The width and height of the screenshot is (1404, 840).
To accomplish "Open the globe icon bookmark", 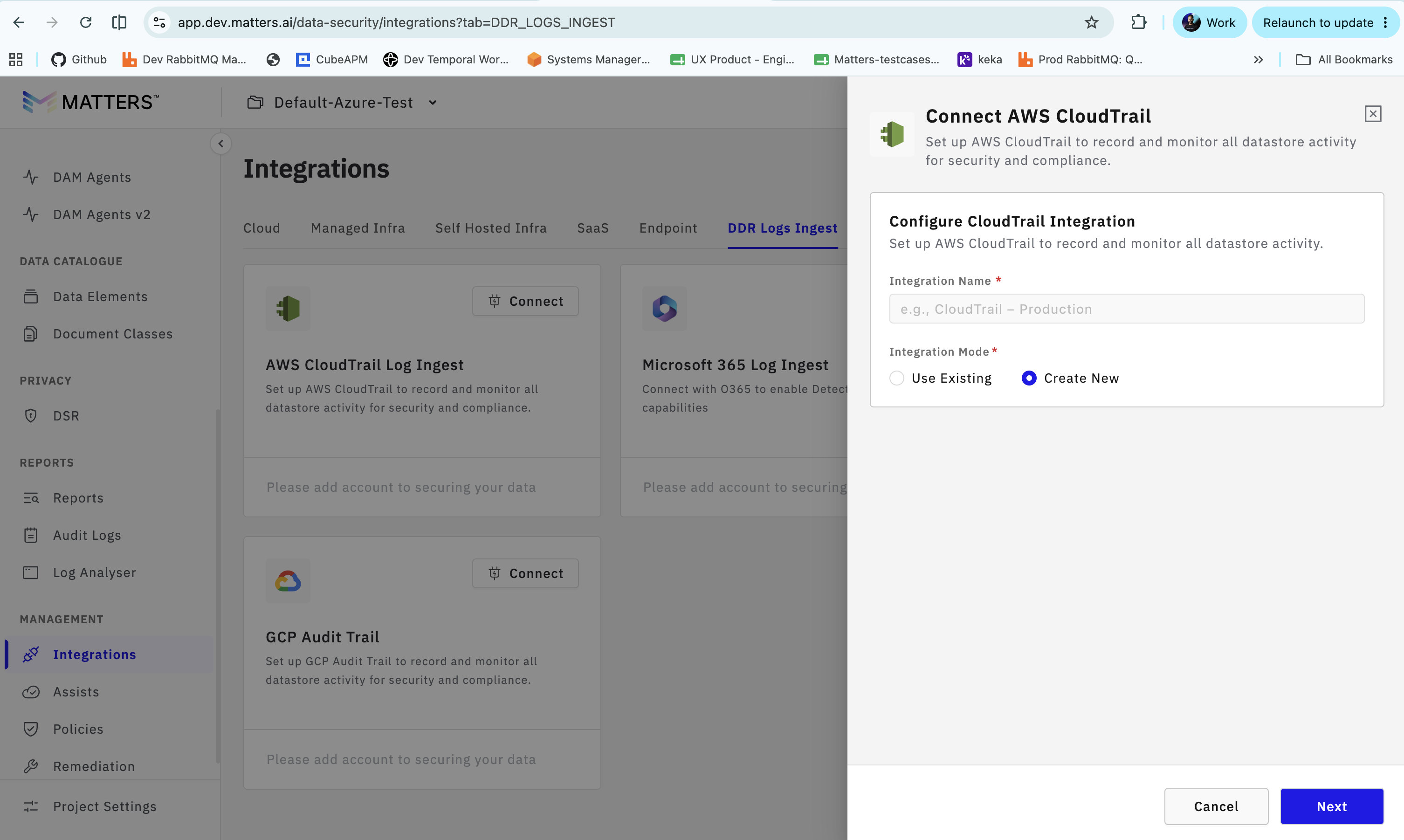I will coord(273,60).
